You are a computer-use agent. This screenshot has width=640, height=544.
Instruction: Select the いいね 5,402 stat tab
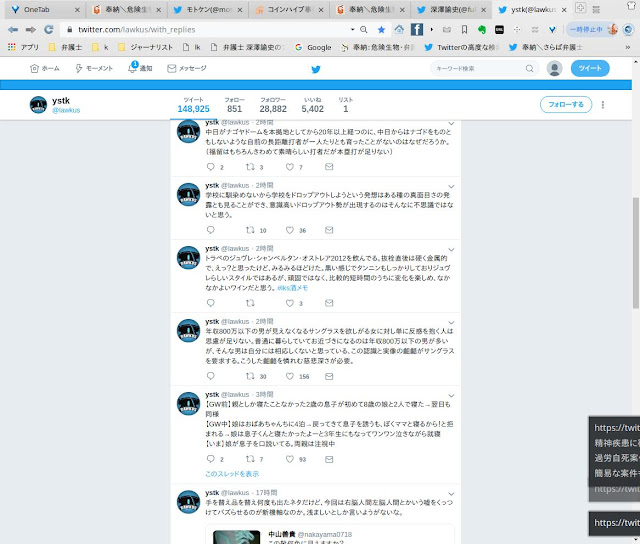[313, 105]
